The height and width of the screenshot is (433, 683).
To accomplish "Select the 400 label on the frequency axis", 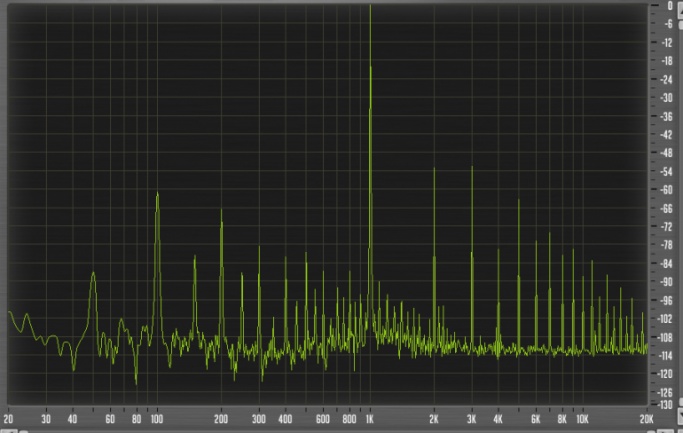I will [285, 420].
